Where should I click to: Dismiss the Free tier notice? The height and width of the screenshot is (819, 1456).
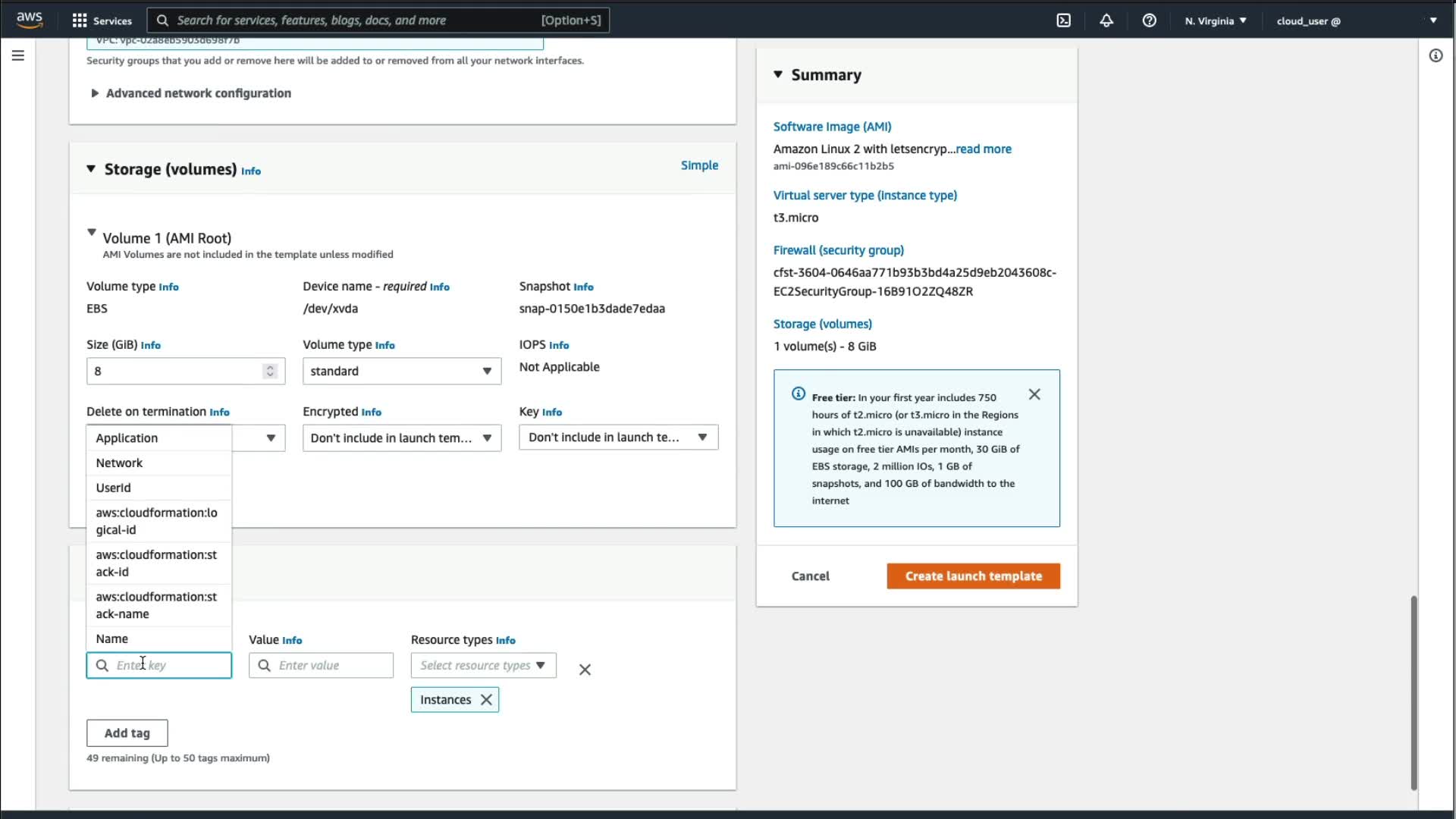tap(1034, 394)
